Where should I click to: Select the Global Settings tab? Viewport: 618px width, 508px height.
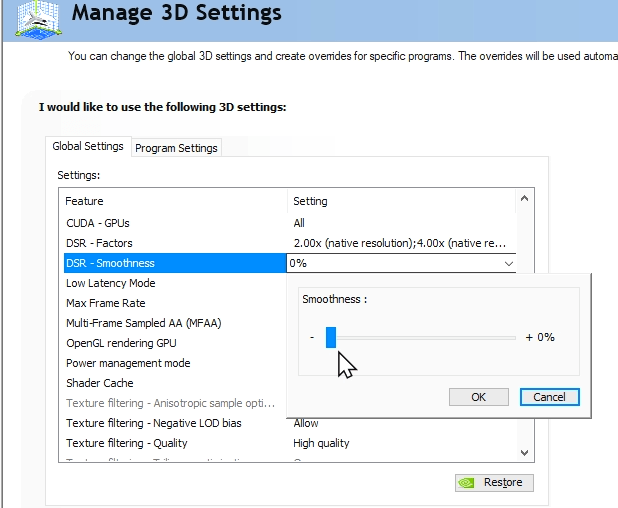pos(88,146)
